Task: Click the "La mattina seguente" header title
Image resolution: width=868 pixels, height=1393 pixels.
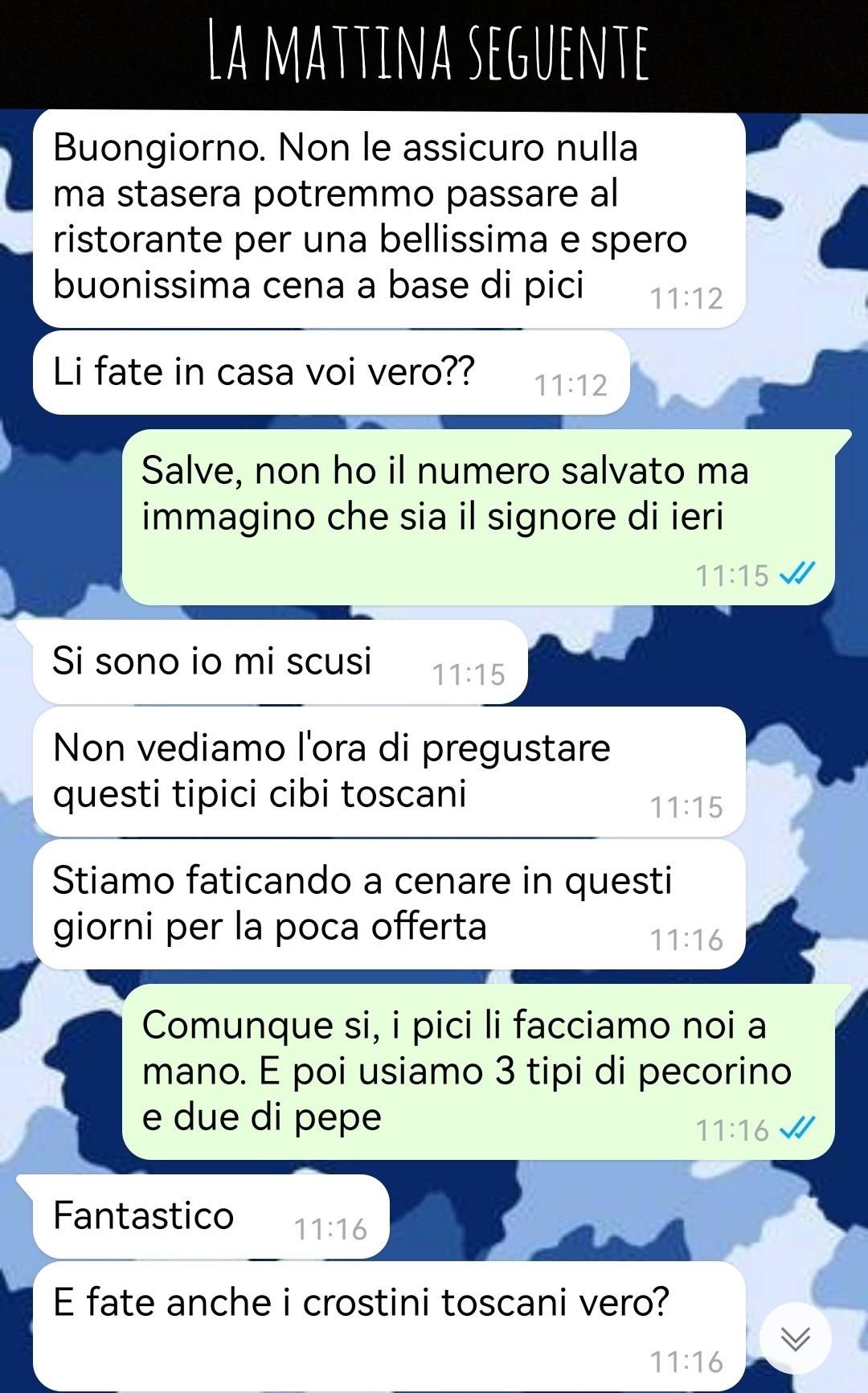Action: (428, 53)
